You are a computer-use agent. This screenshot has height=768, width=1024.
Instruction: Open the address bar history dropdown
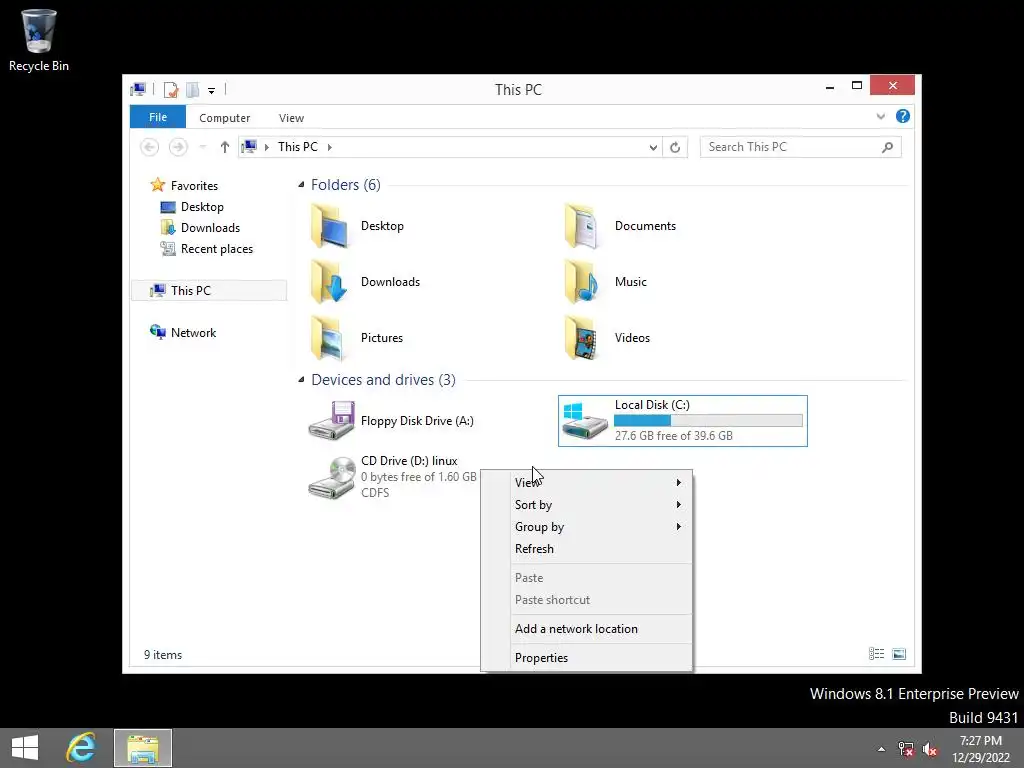click(x=653, y=148)
